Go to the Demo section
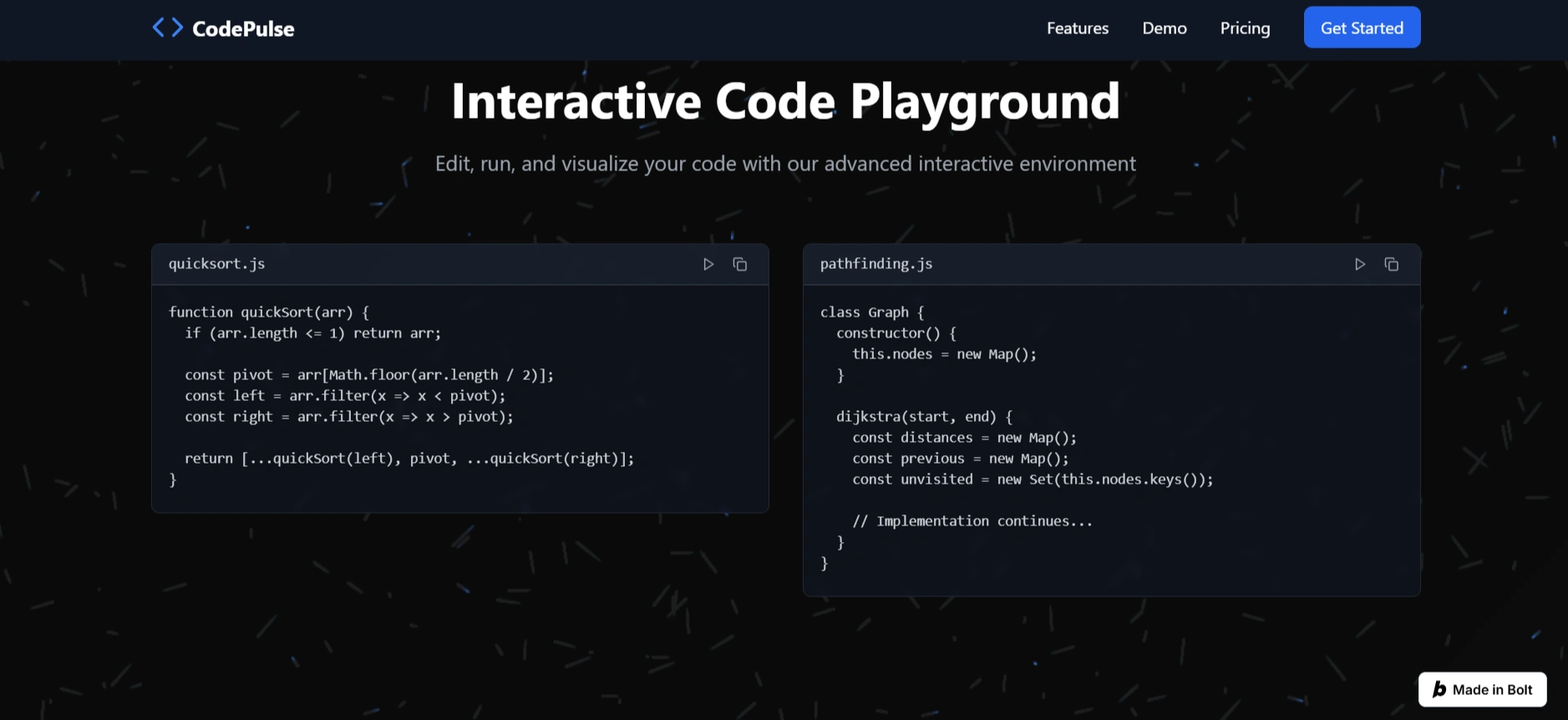 tap(1165, 28)
